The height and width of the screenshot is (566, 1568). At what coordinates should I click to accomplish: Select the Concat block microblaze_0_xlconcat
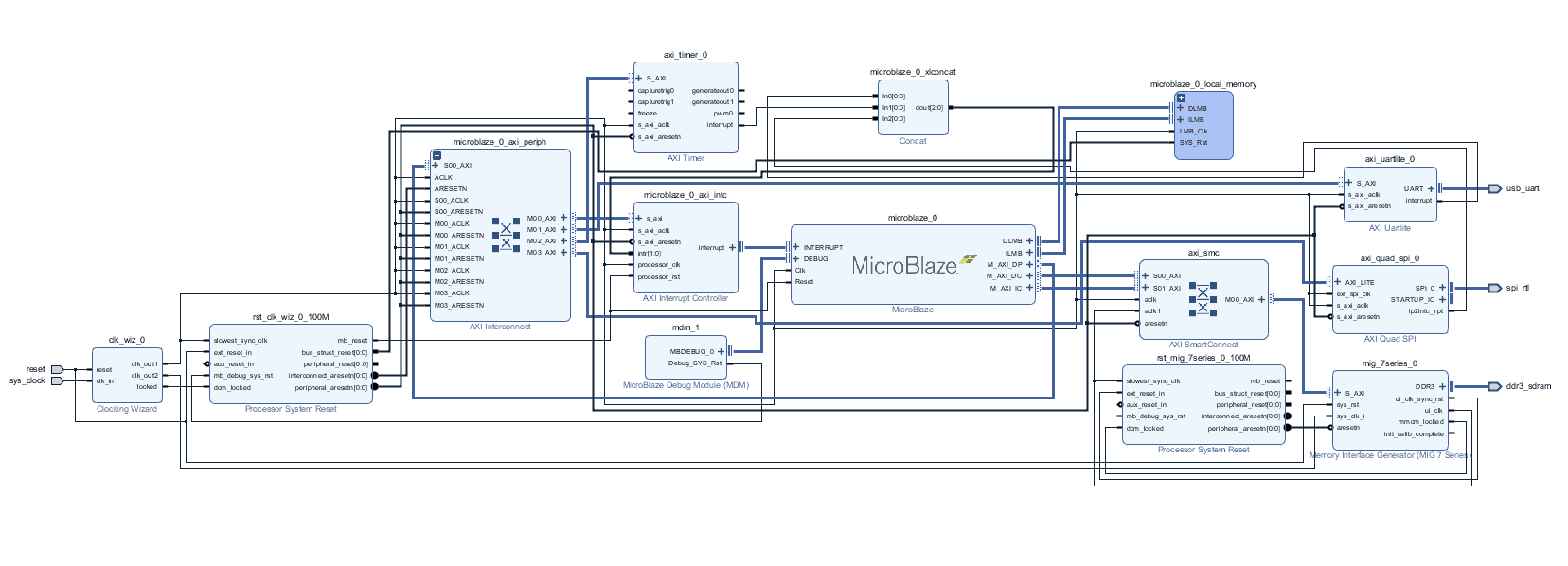point(913,108)
